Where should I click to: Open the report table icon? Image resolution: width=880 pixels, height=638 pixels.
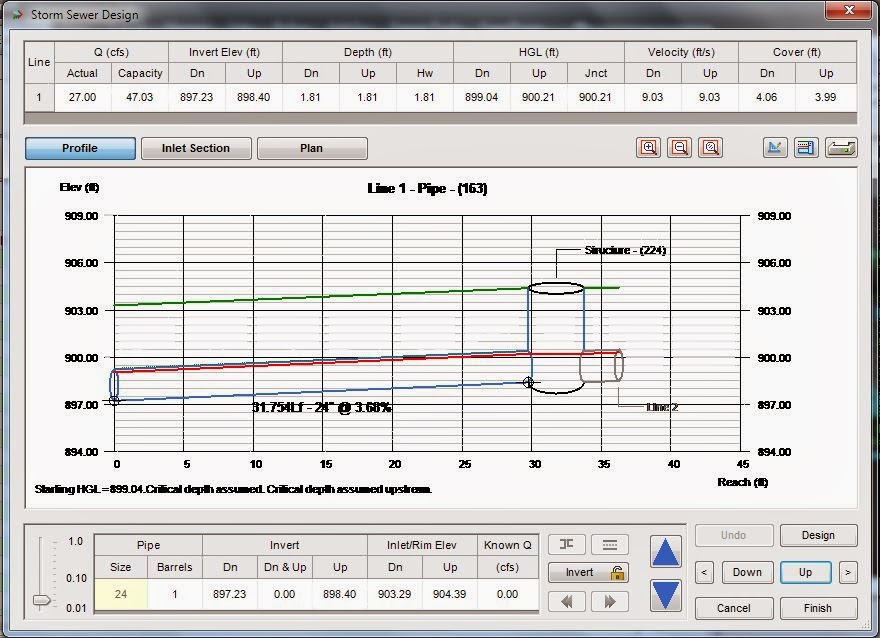806,147
